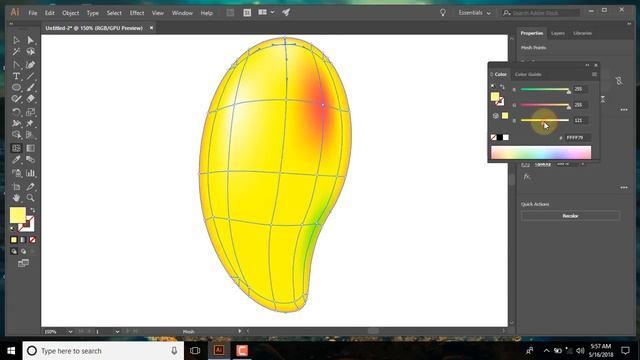Click default fill and stroke icon
Viewport: 640px width, 360px height.
(x=12, y=228)
